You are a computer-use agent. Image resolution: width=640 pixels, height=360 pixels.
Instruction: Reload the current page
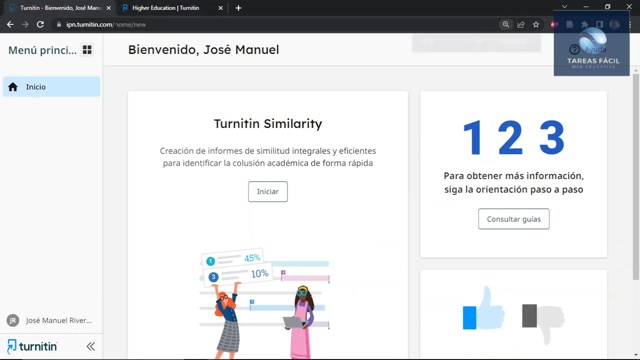click(x=40, y=24)
